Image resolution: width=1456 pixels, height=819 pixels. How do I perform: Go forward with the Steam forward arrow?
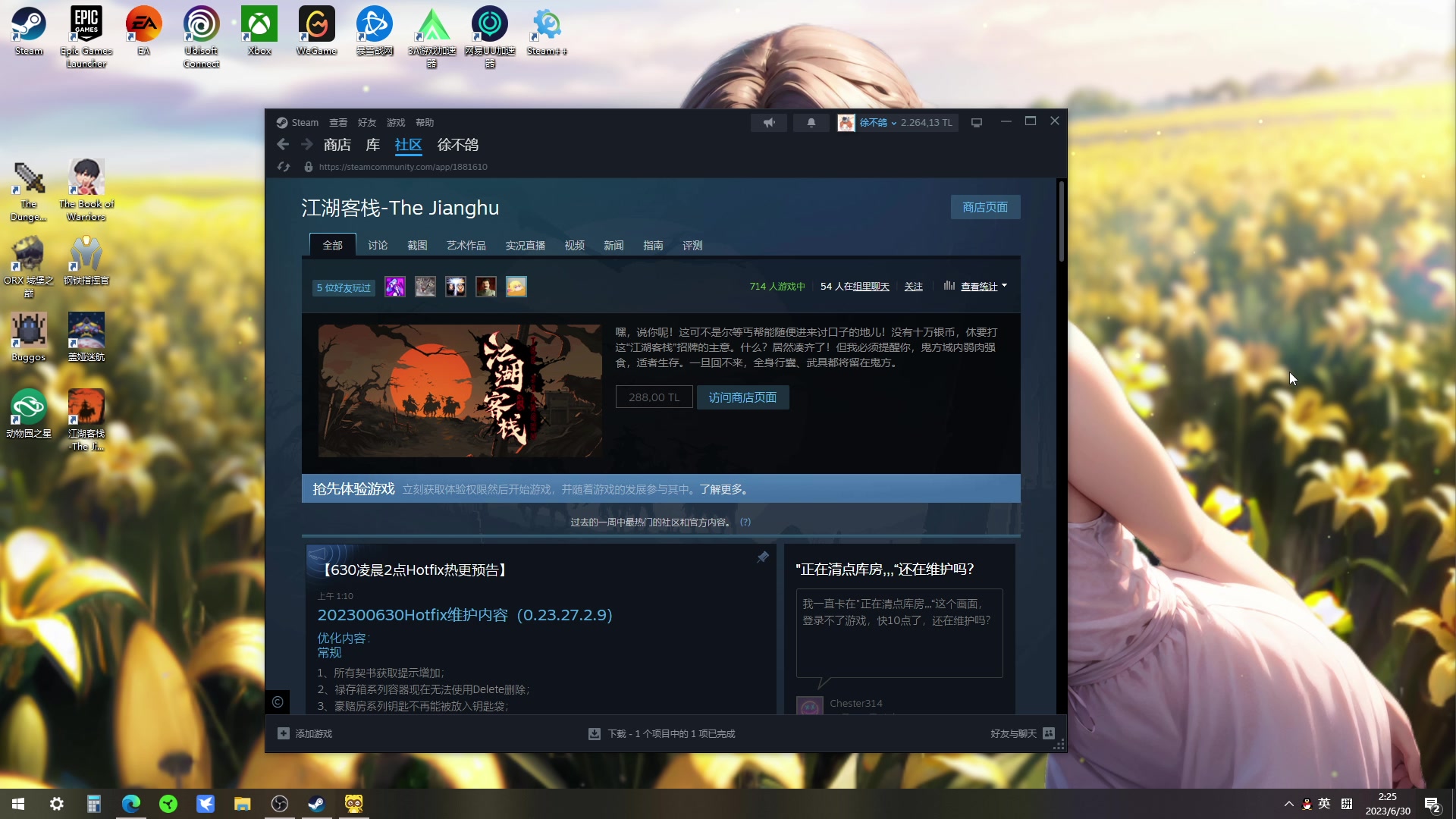point(307,144)
